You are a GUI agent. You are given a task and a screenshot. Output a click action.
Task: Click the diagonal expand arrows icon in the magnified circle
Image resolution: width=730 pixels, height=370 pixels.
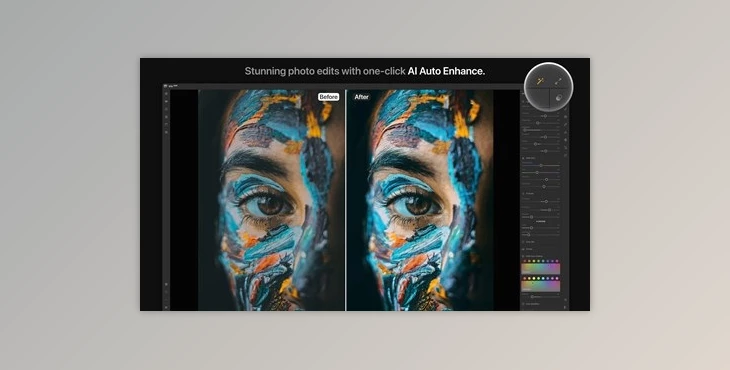558,81
